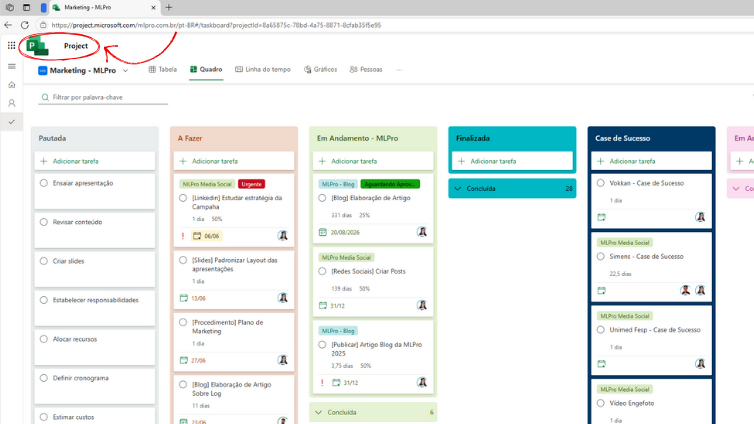Open assignee avatar on Unimed Fesp card
754x424 pixels.
click(x=700, y=364)
